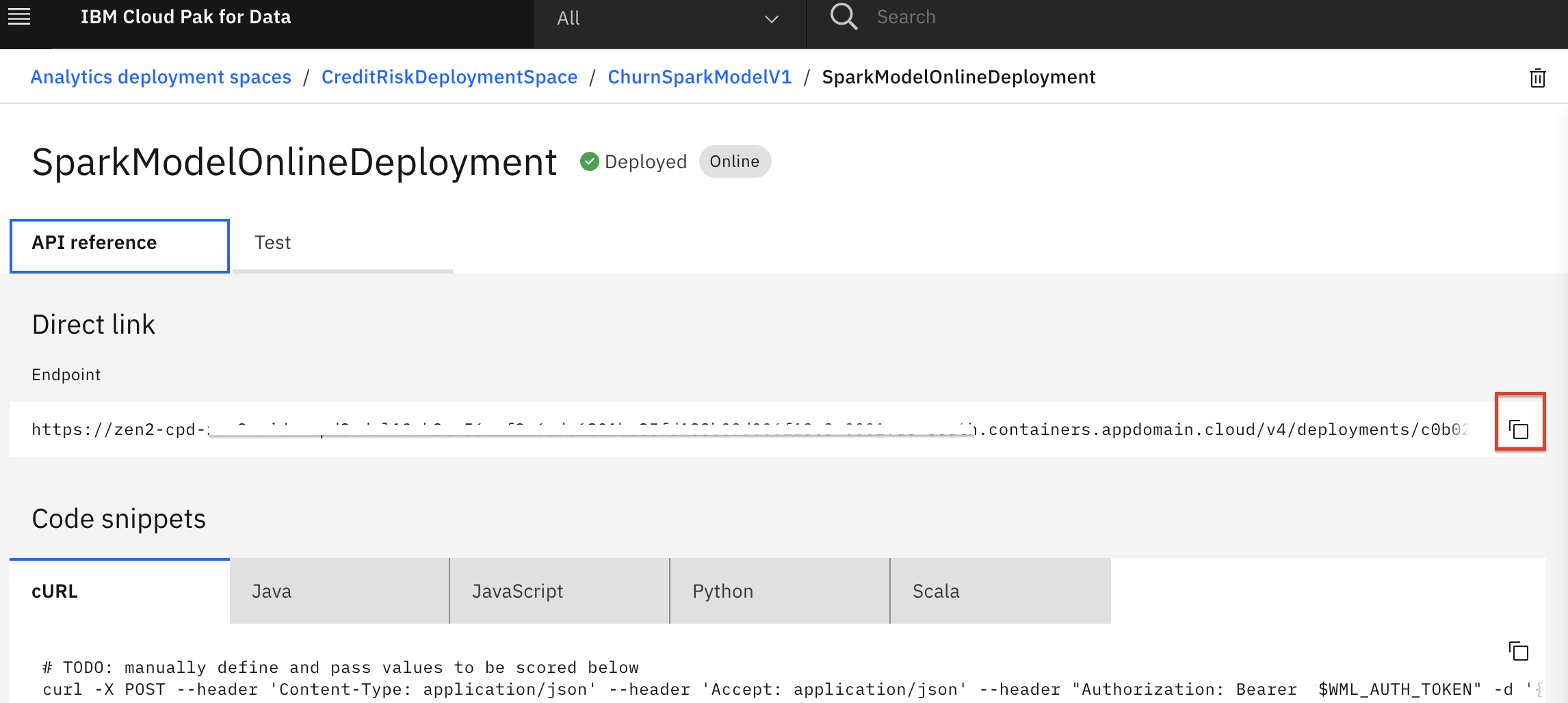The height and width of the screenshot is (703, 1568).
Task: Copy the cURL code snippet
Action: click(x=1519, y=651)
